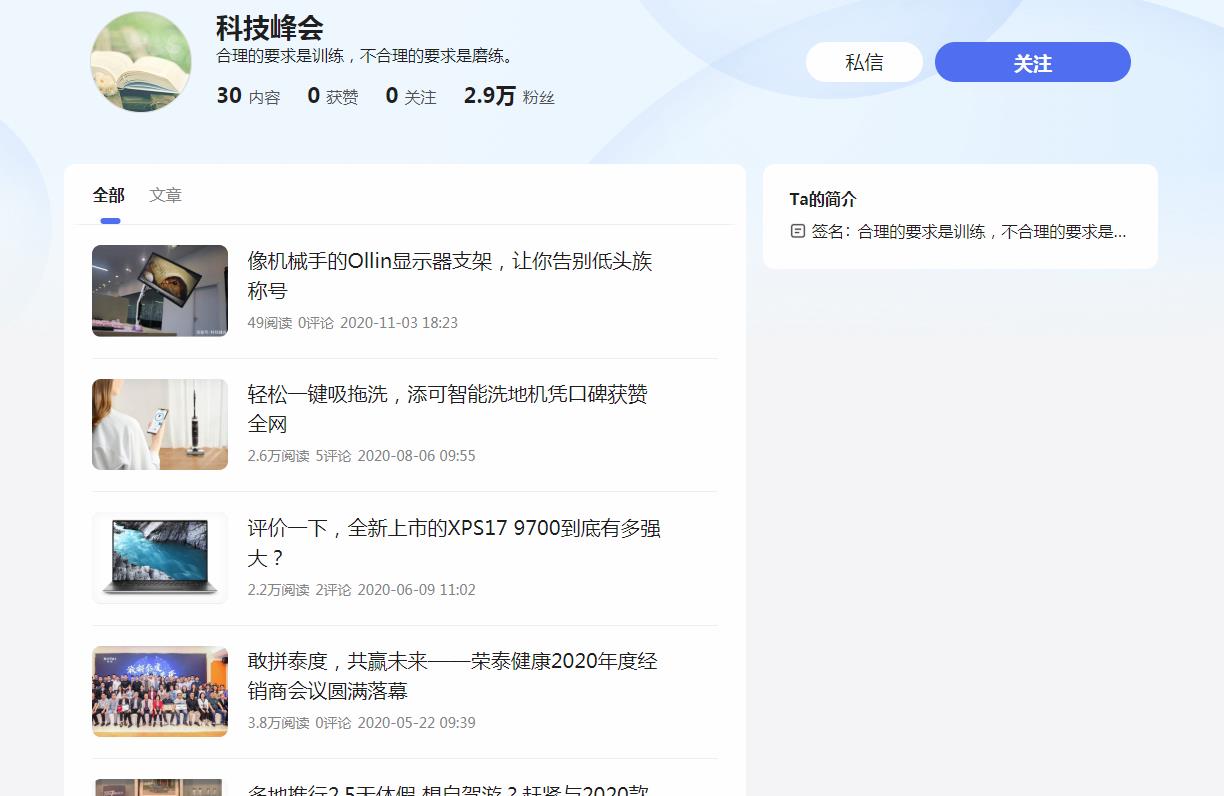
Task: Click the 科技峰会 profile name
Action: [269, 27]
